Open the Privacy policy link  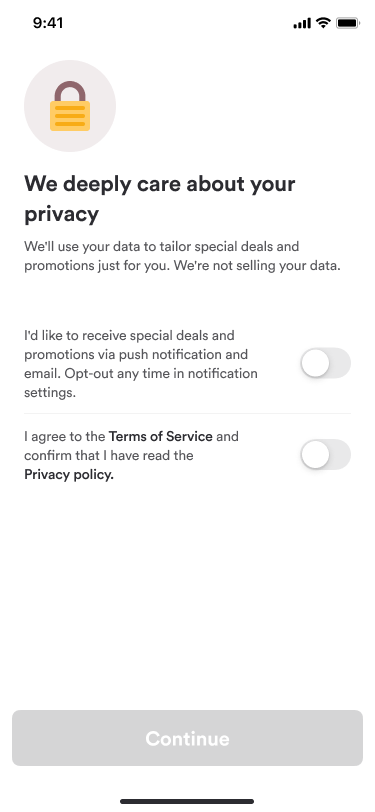tap(69, 475)
